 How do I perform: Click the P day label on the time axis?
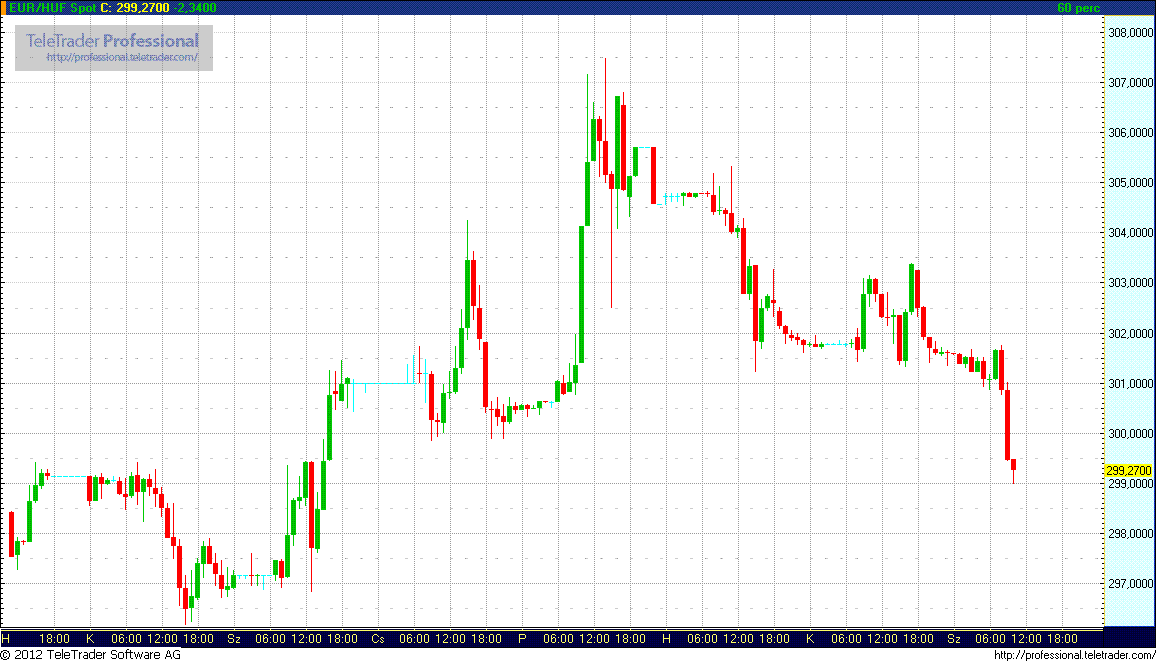coord(522,639)
